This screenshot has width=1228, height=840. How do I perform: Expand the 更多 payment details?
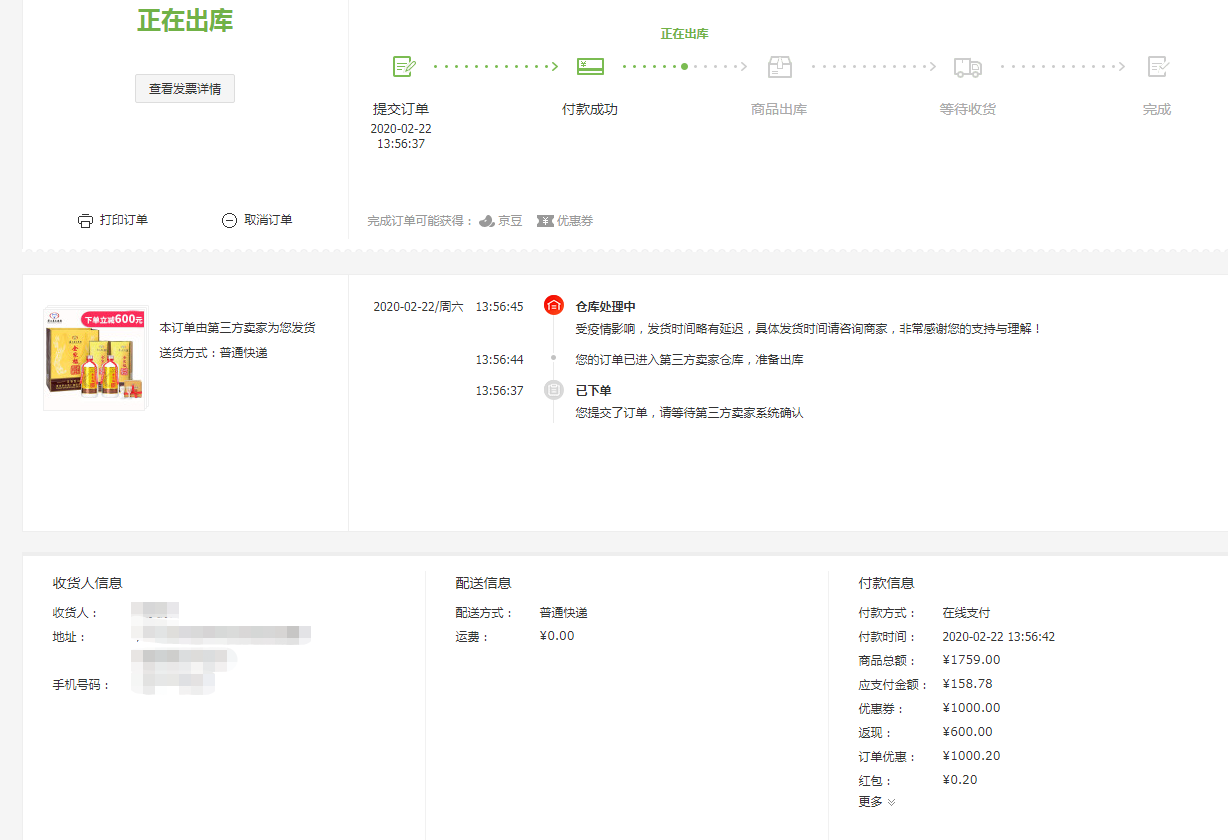click(x=877, y=802)
